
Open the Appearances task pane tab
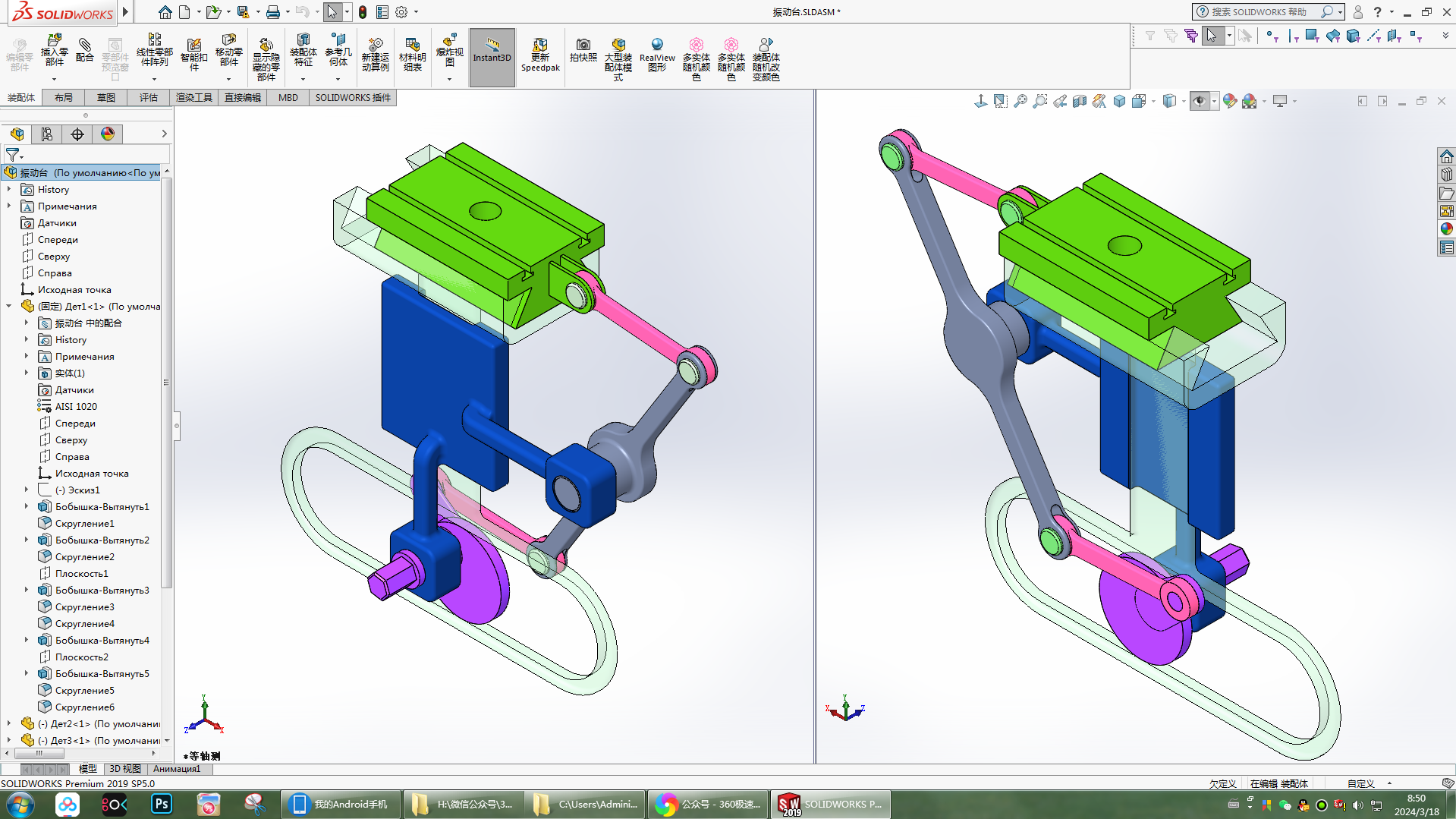[1447, 229]
